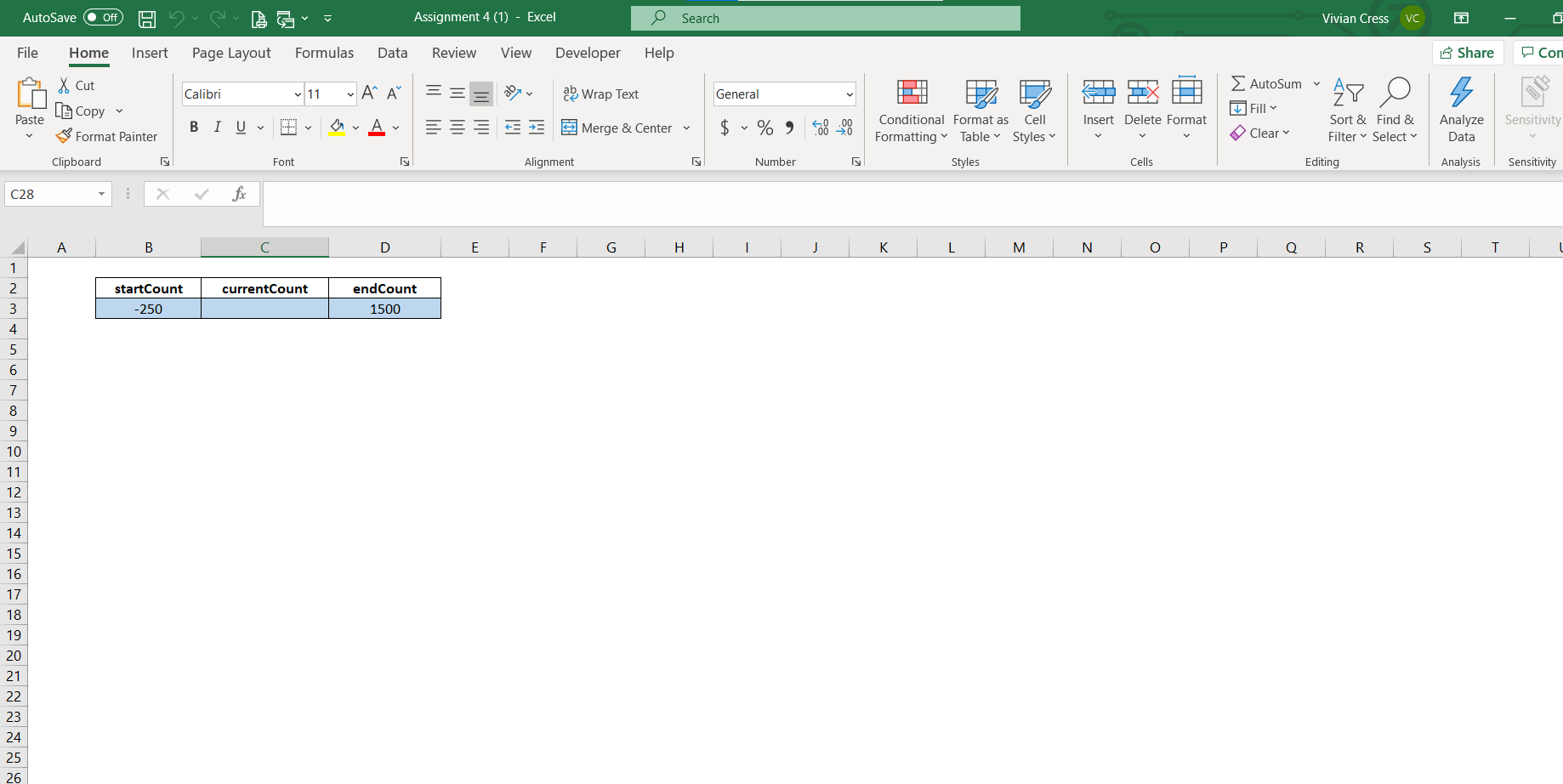Screen dimensions: 1563x784
Task: Expand the fill color dropdown
Action: (x=355, y=128)
